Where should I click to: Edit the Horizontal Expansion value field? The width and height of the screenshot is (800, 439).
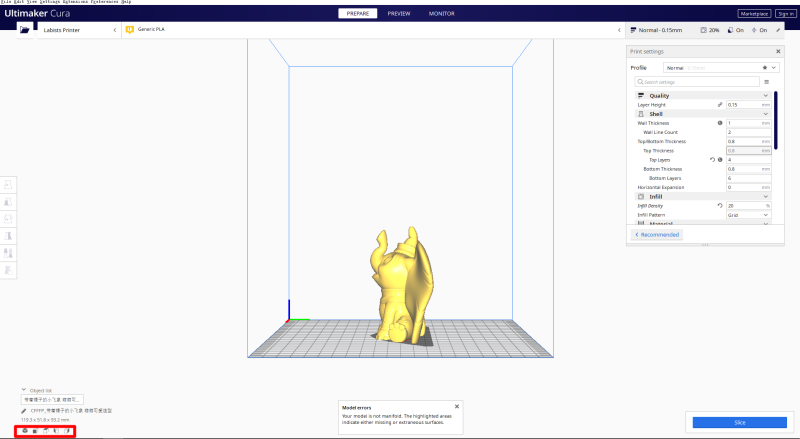click(748, 187)
